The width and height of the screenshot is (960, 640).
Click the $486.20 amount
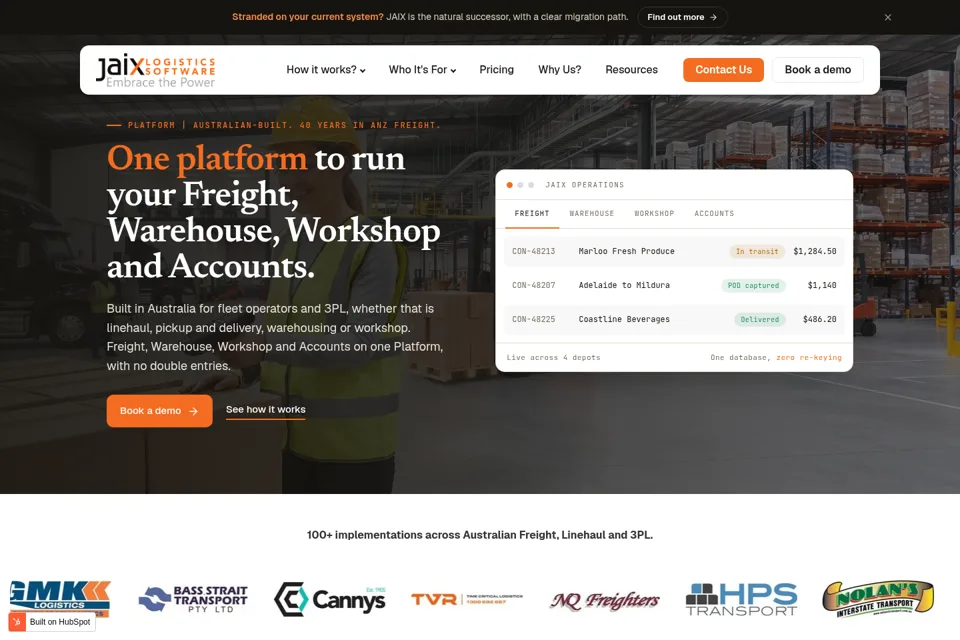(819, 319)
